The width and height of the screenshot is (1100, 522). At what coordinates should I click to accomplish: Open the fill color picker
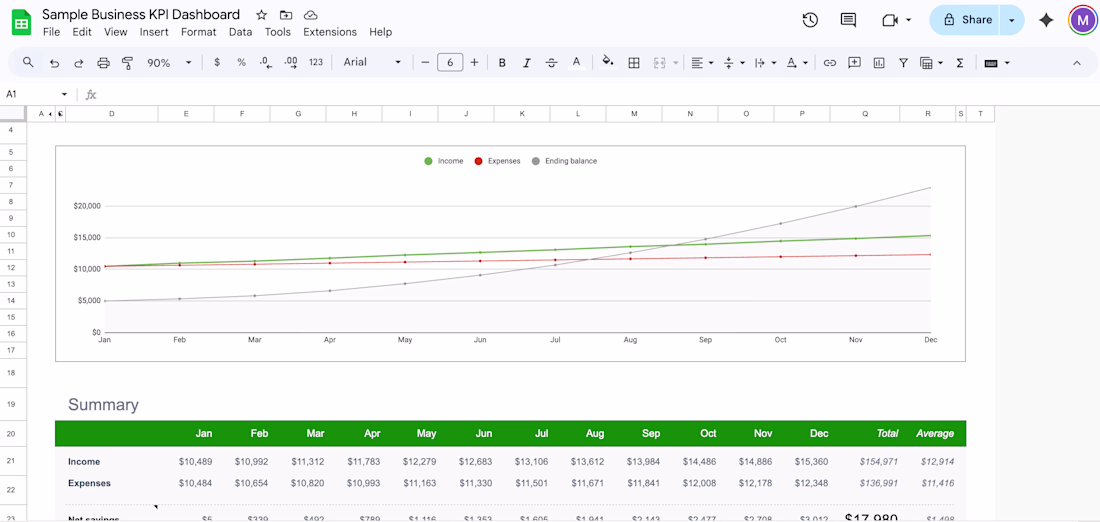point(608,62)
